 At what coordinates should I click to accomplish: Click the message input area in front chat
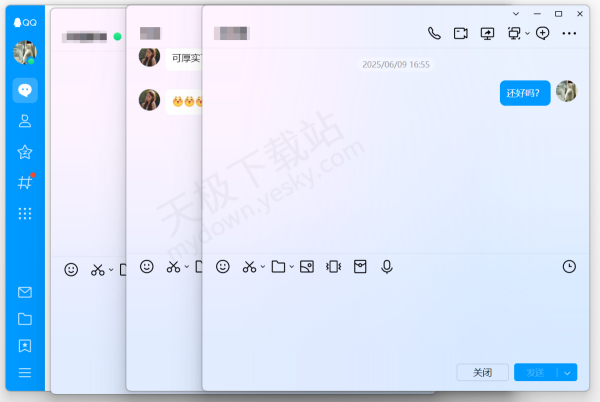coord(390,315)
